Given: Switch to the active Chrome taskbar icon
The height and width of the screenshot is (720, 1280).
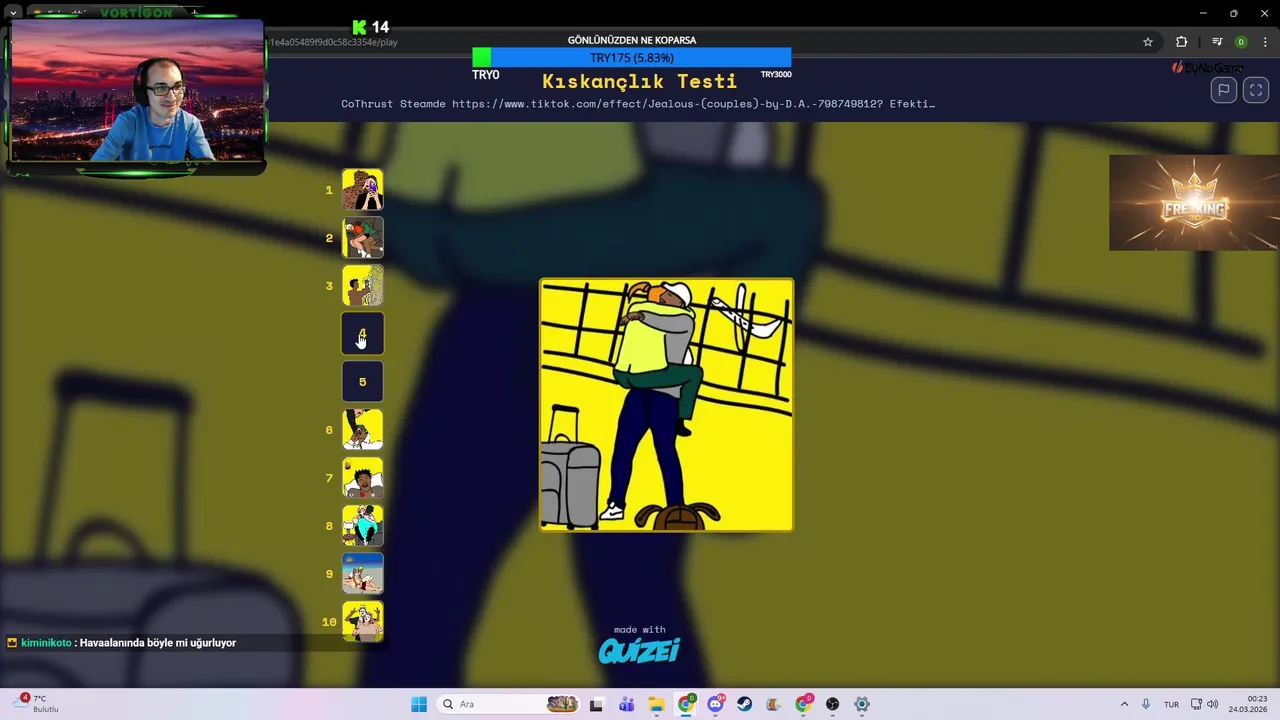Looking at the screenshot, I should [x=686, y=704].
